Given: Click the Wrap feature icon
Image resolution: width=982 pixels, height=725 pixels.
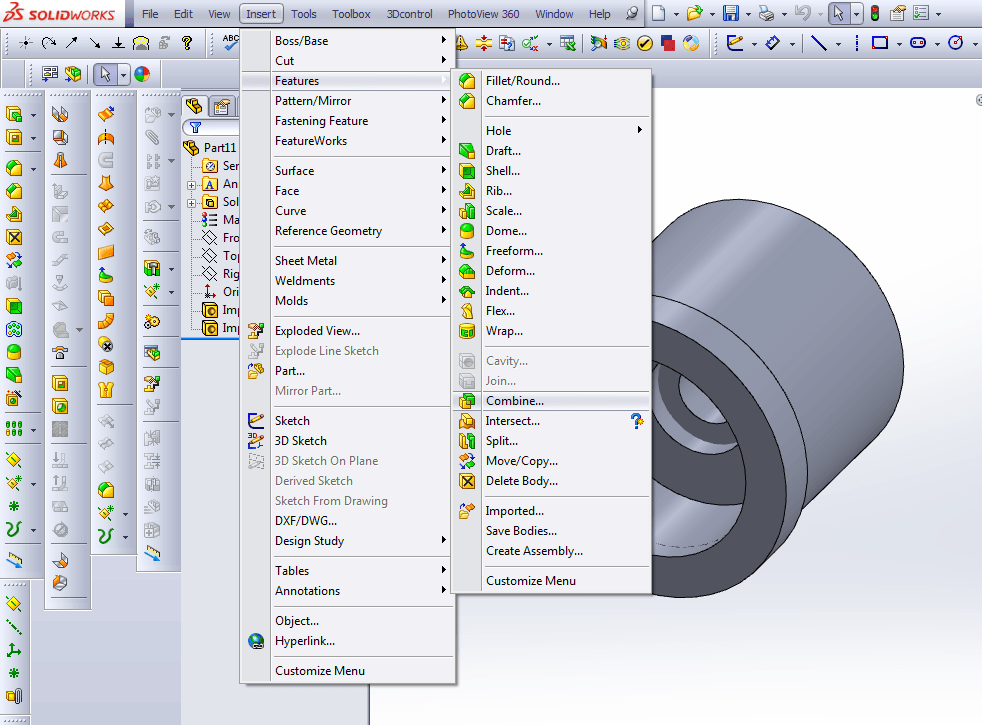Looking at the screenshot, I should pos(467,331).
